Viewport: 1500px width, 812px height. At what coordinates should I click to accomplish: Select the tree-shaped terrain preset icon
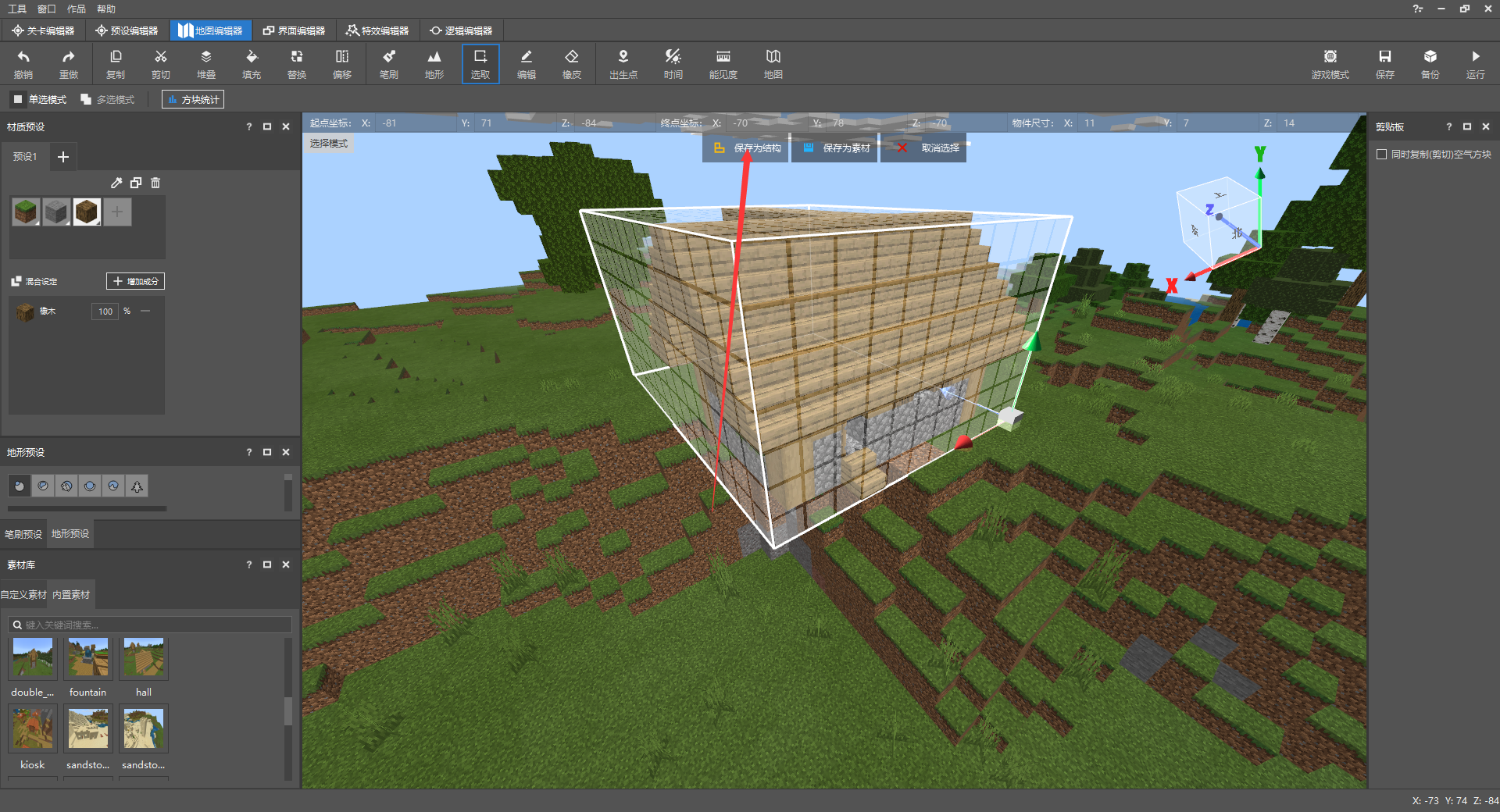(137, 486)
